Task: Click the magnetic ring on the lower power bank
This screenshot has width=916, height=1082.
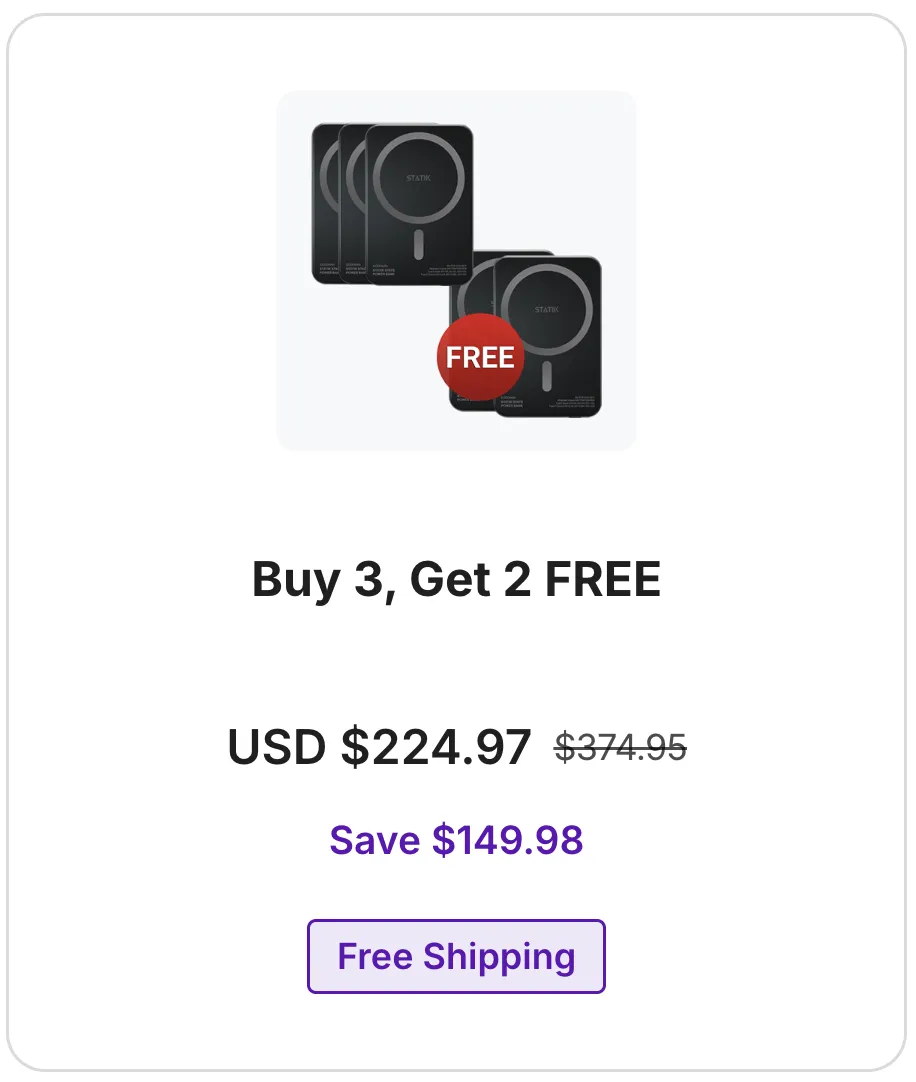Action: click(547, 309)
